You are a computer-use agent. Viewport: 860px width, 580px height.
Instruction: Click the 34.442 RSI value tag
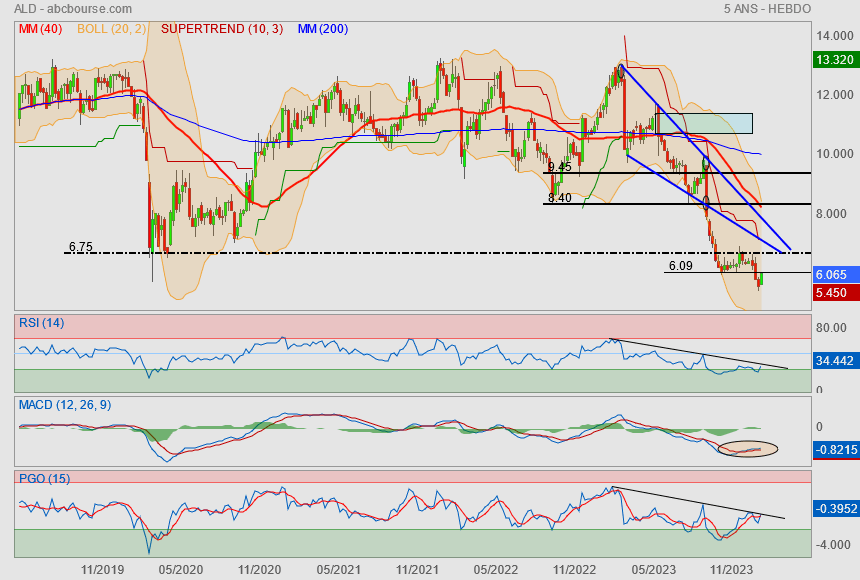836,361
